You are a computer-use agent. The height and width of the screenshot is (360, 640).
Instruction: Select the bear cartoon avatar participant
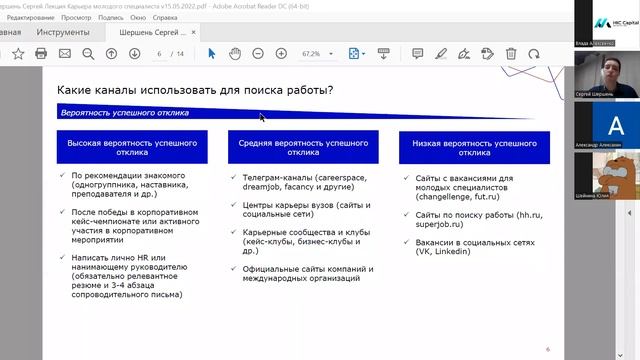(607, 176)
